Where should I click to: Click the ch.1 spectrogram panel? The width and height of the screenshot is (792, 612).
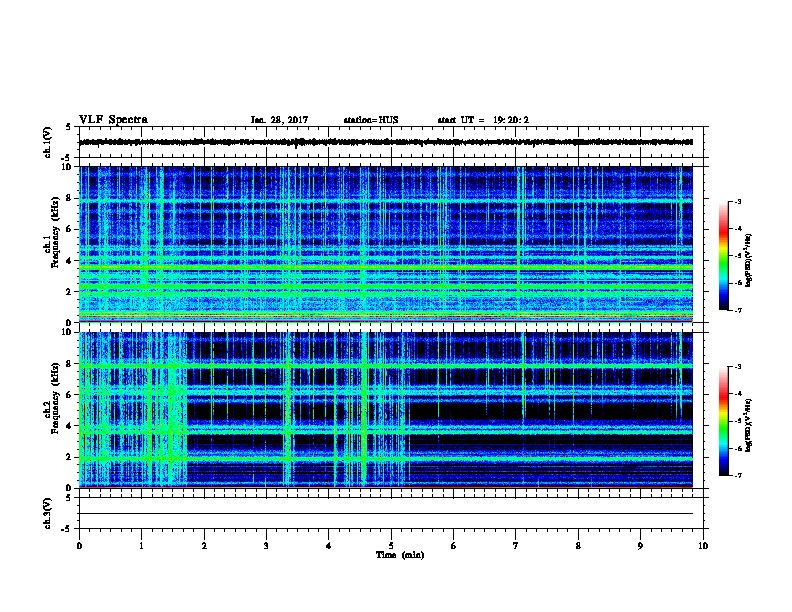click(x=386, y=244)
